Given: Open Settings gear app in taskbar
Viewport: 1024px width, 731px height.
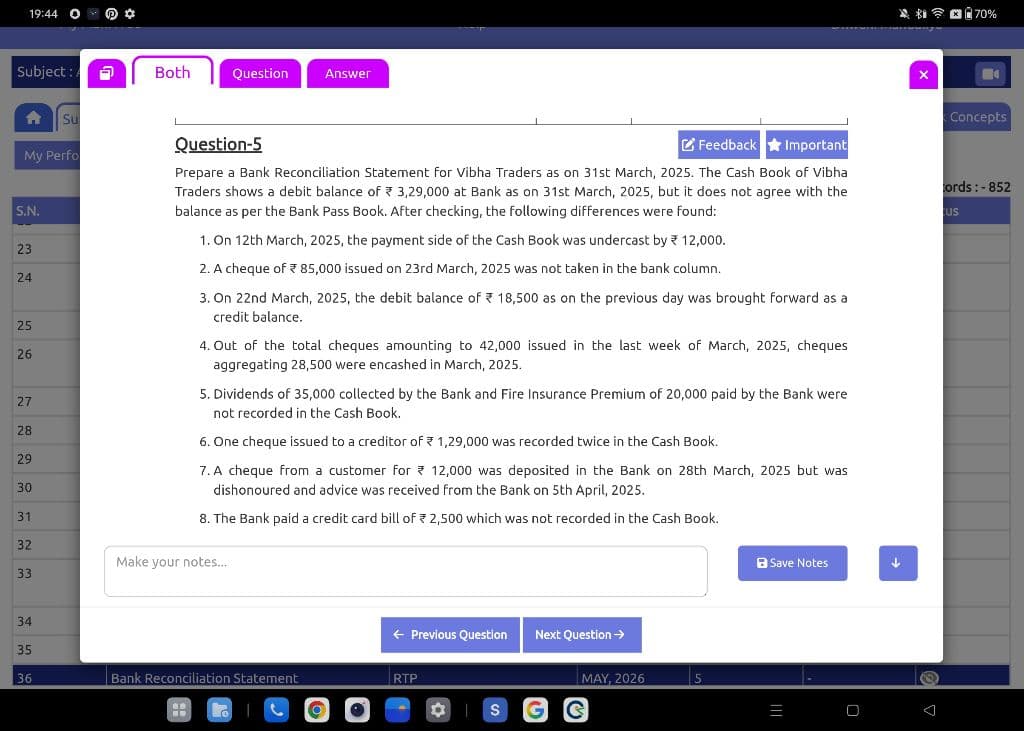Looking at the screenshot, I should (438, 710).
